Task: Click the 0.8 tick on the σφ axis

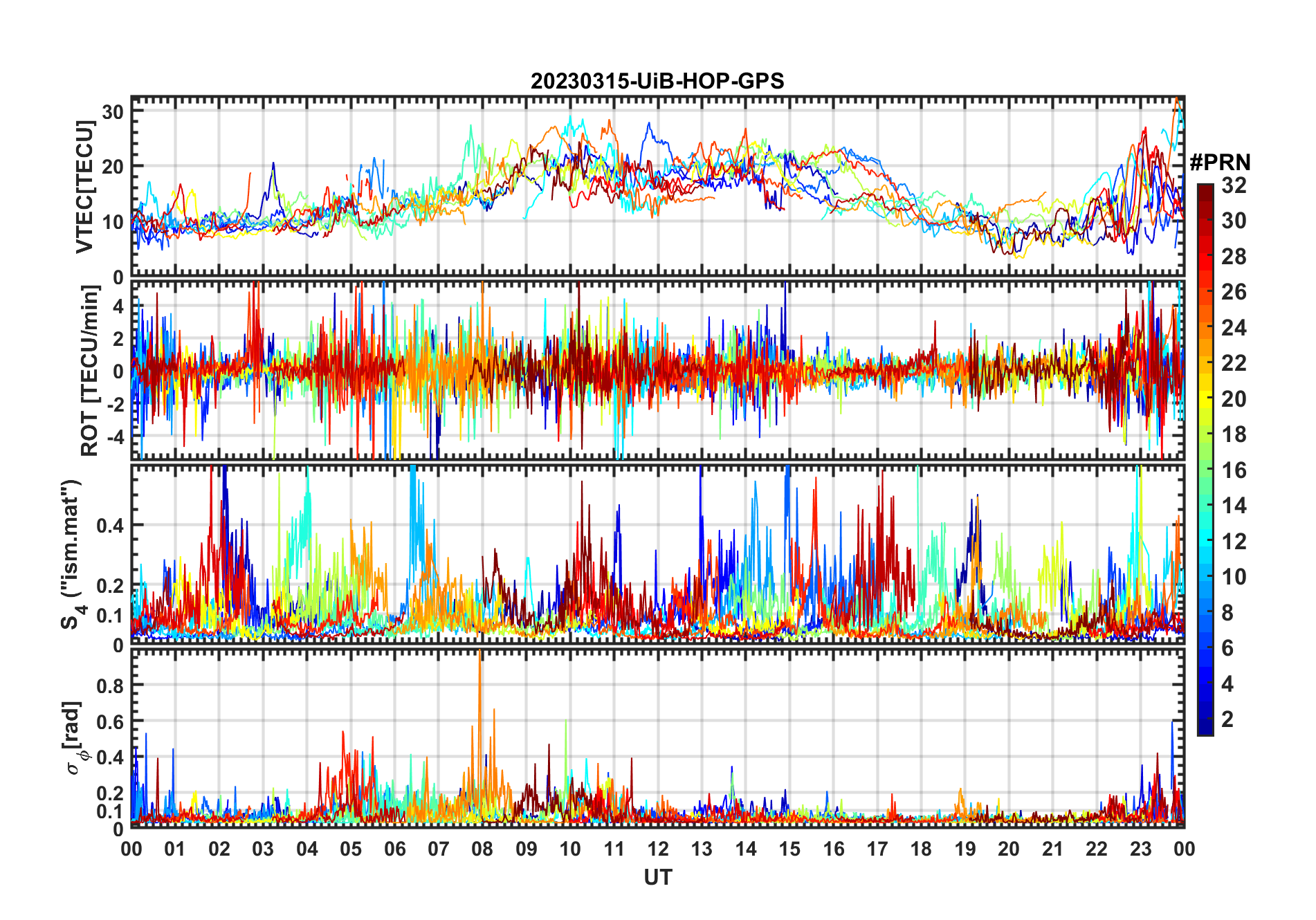Action: coord(111,686)
